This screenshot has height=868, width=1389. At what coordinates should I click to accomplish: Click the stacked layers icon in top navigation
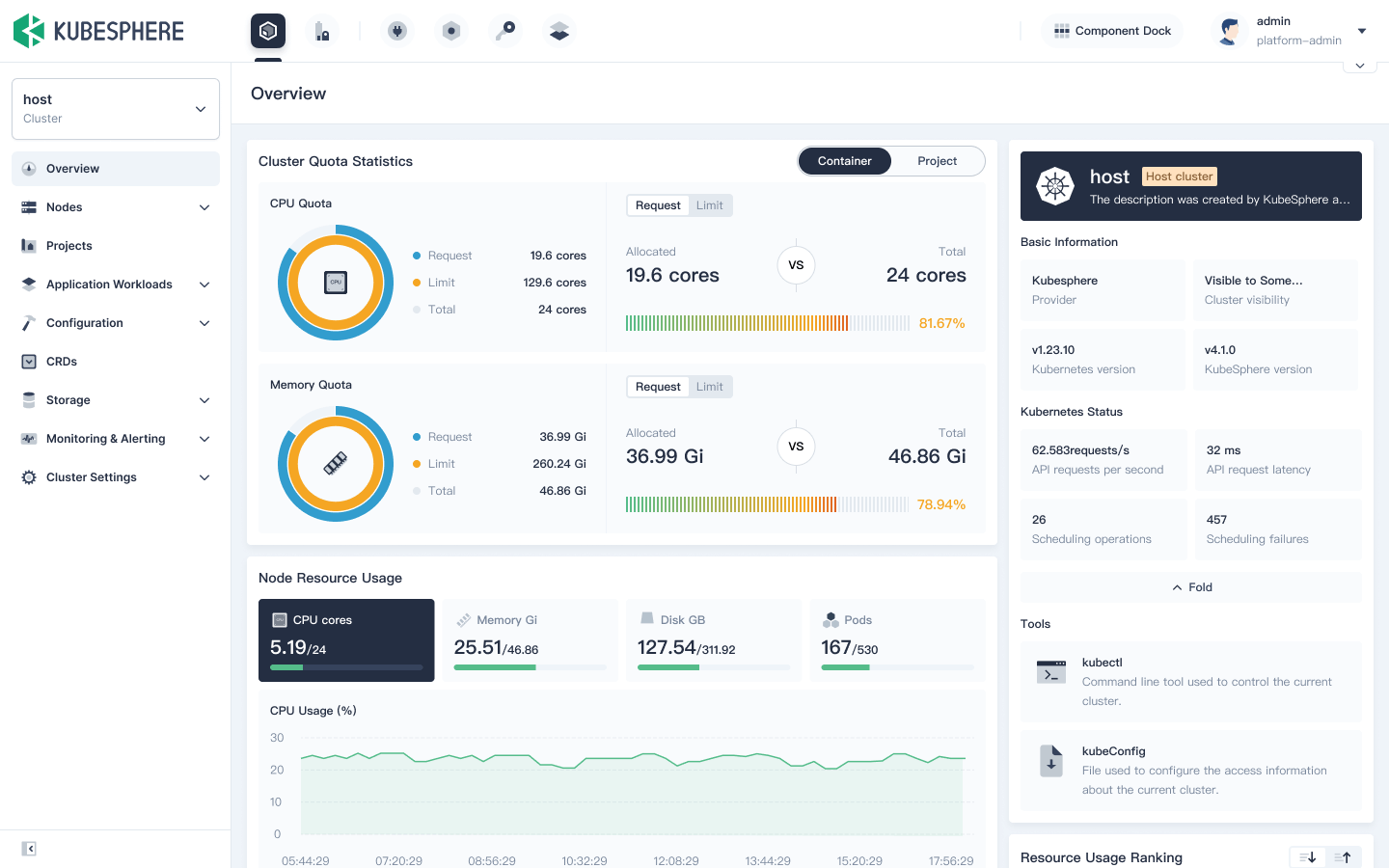point(559,31)
